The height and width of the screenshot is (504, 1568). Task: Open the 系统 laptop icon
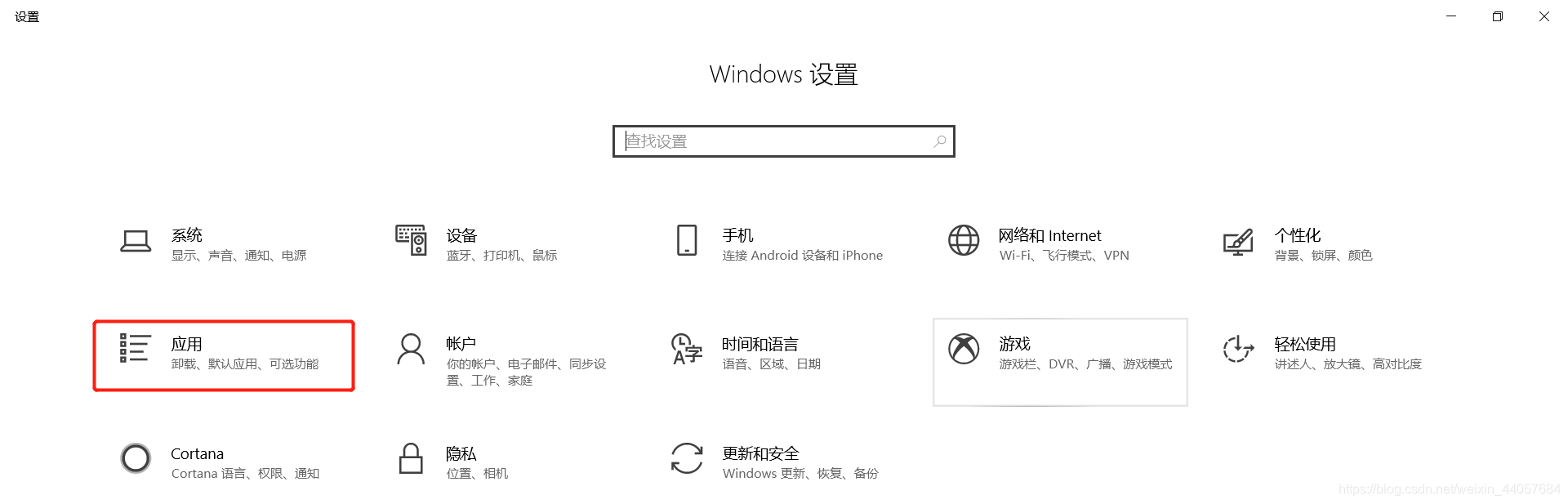coord(136,241)
